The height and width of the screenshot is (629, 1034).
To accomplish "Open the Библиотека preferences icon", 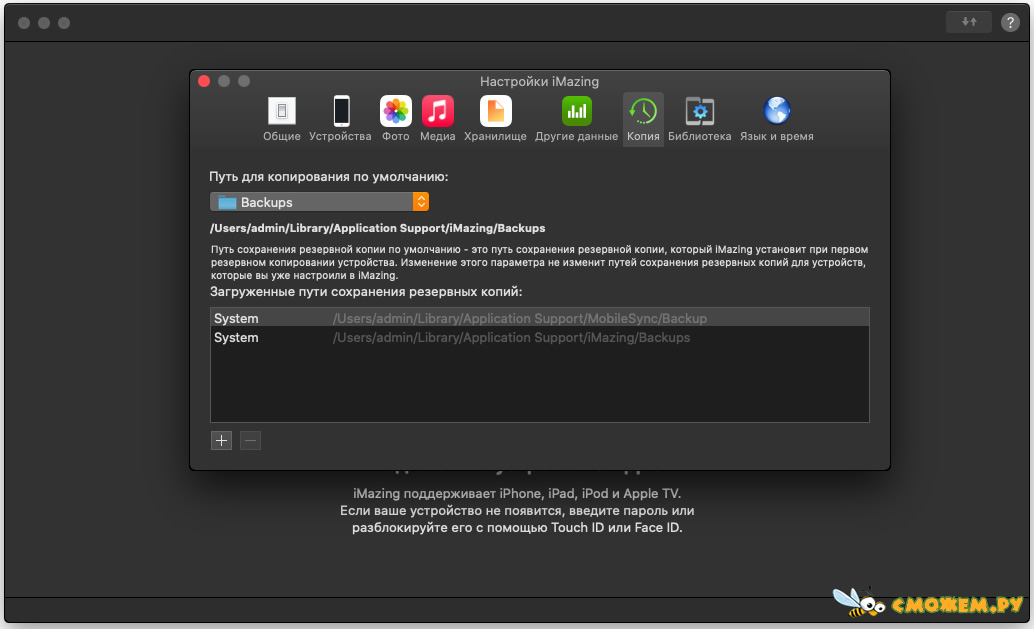I will pos(700,111).
